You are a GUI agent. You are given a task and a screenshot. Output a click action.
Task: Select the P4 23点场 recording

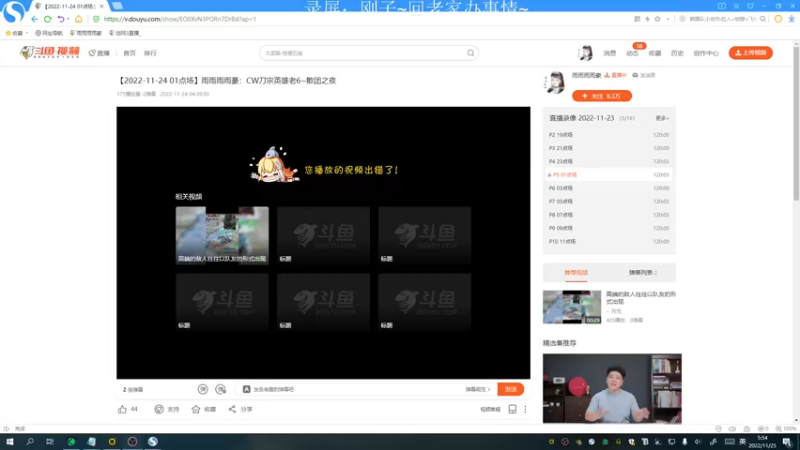609,161
